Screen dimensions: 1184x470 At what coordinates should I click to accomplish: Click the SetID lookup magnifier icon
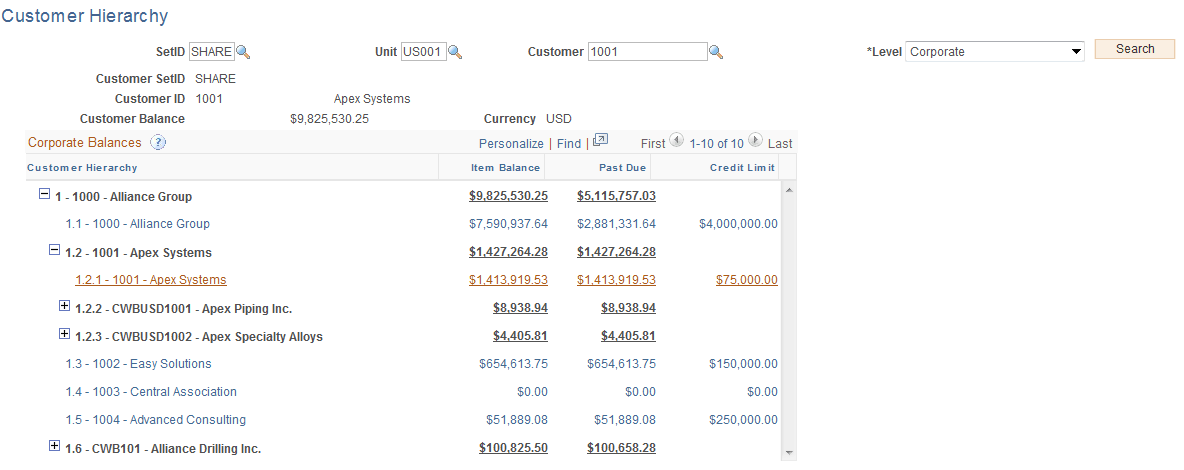[243, 52]
